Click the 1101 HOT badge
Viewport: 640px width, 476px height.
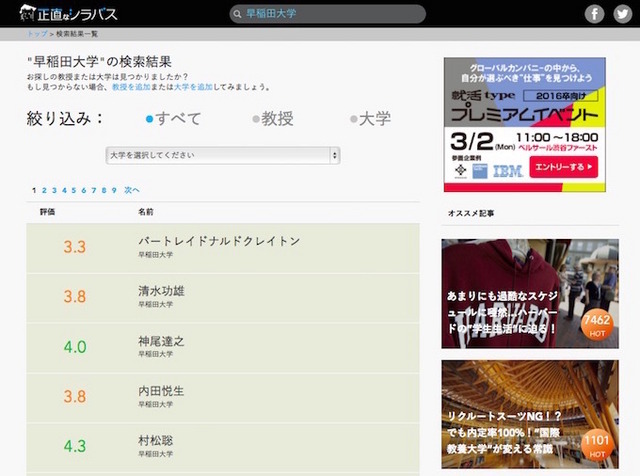coord(597,443)
